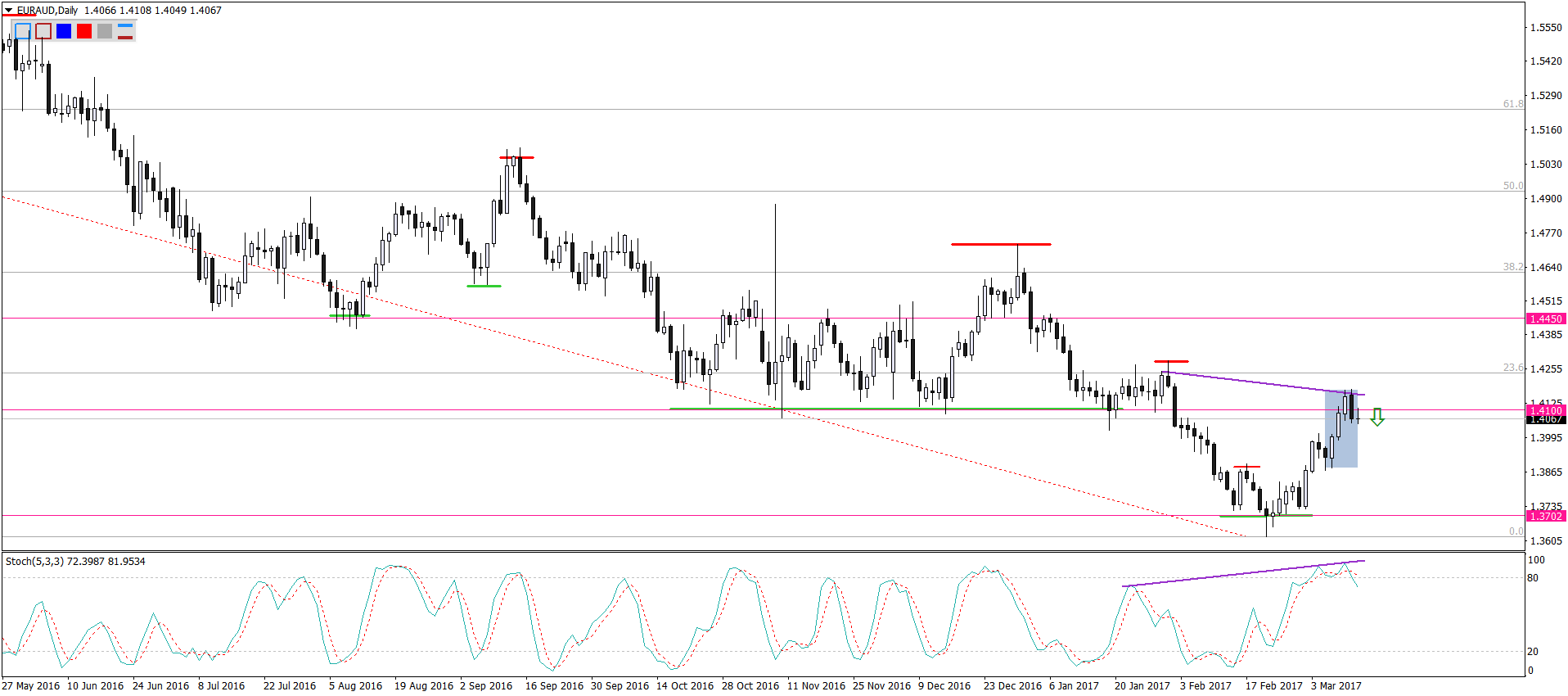Click the 80 level on the Stochastic scale
This screenshot has height=696, width=1568.
(1533, 578)
